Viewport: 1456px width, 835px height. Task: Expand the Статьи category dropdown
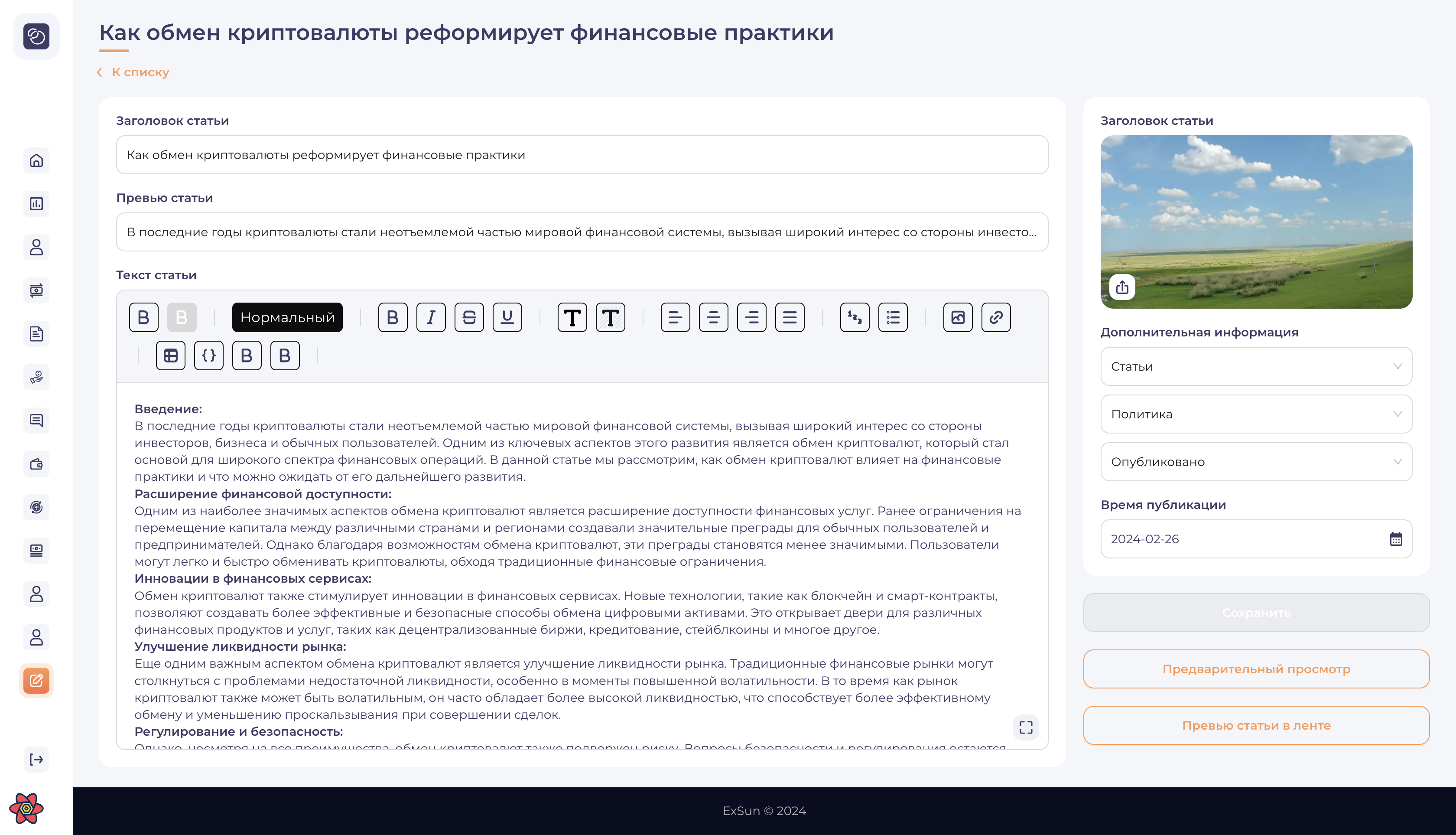[x=1256, y=366]
